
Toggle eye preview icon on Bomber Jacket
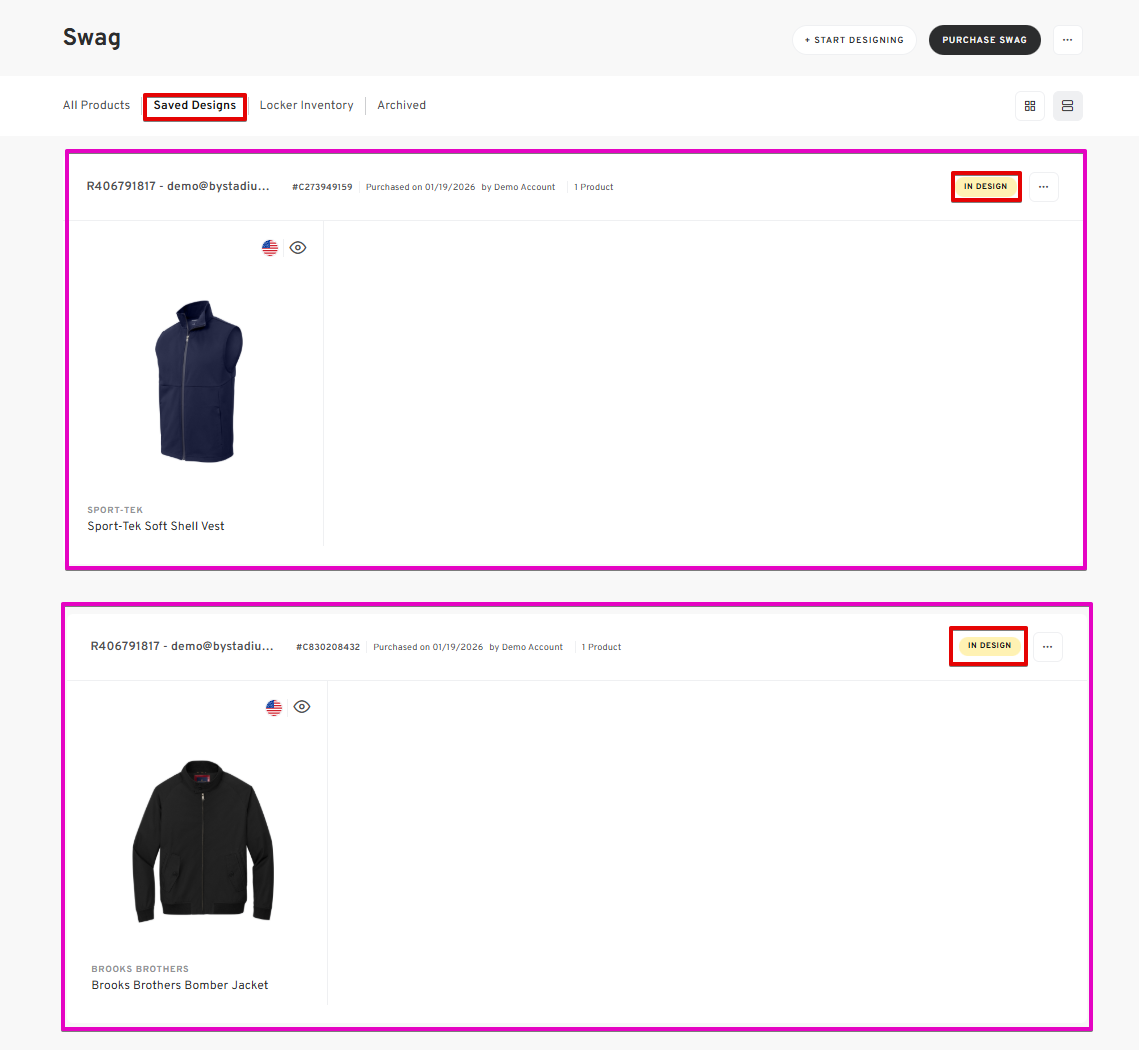pyautogui.click(x=301, y=707)
